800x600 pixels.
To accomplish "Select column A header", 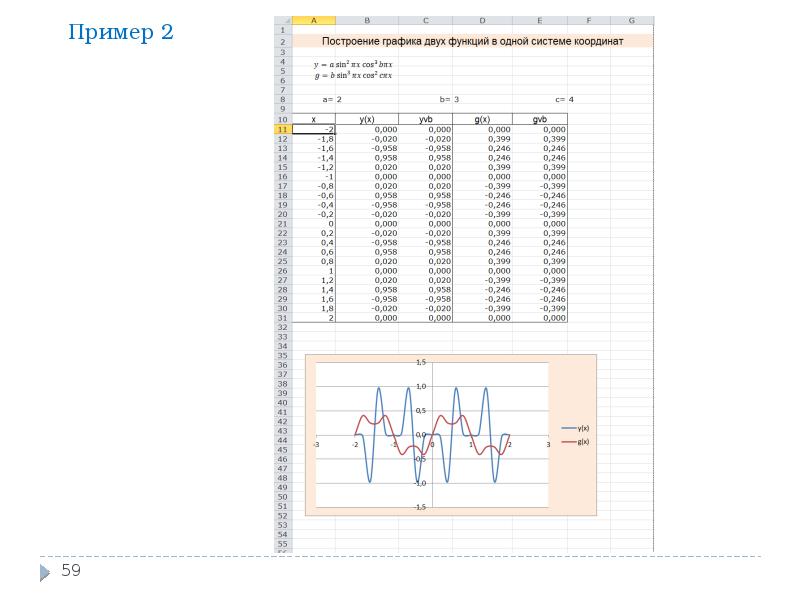I will pos(313,20).
